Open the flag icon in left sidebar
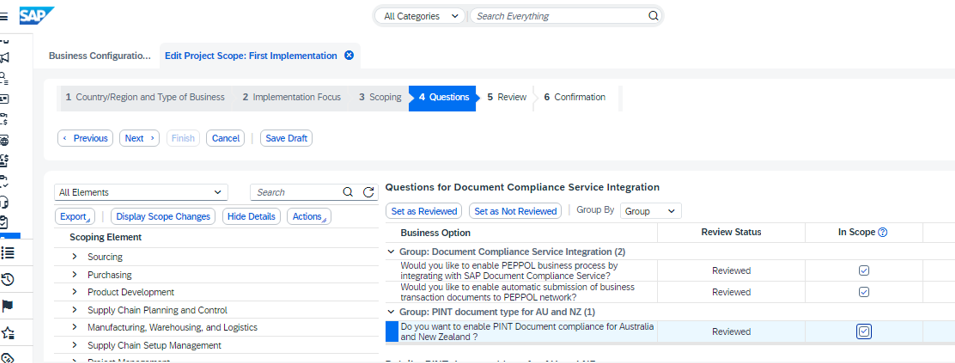 pos(8,306)
